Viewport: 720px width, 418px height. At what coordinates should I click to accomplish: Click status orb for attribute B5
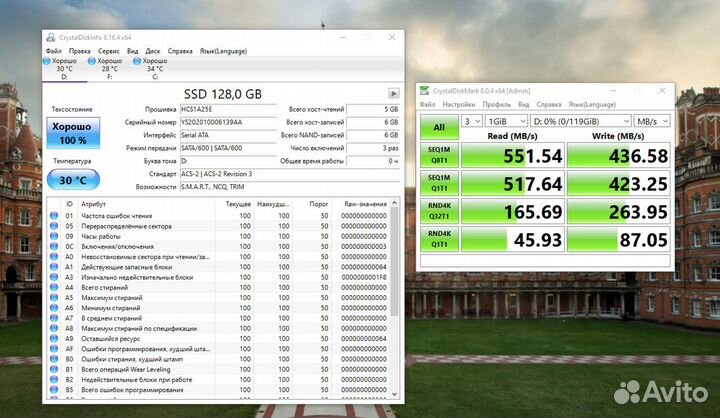54,390
